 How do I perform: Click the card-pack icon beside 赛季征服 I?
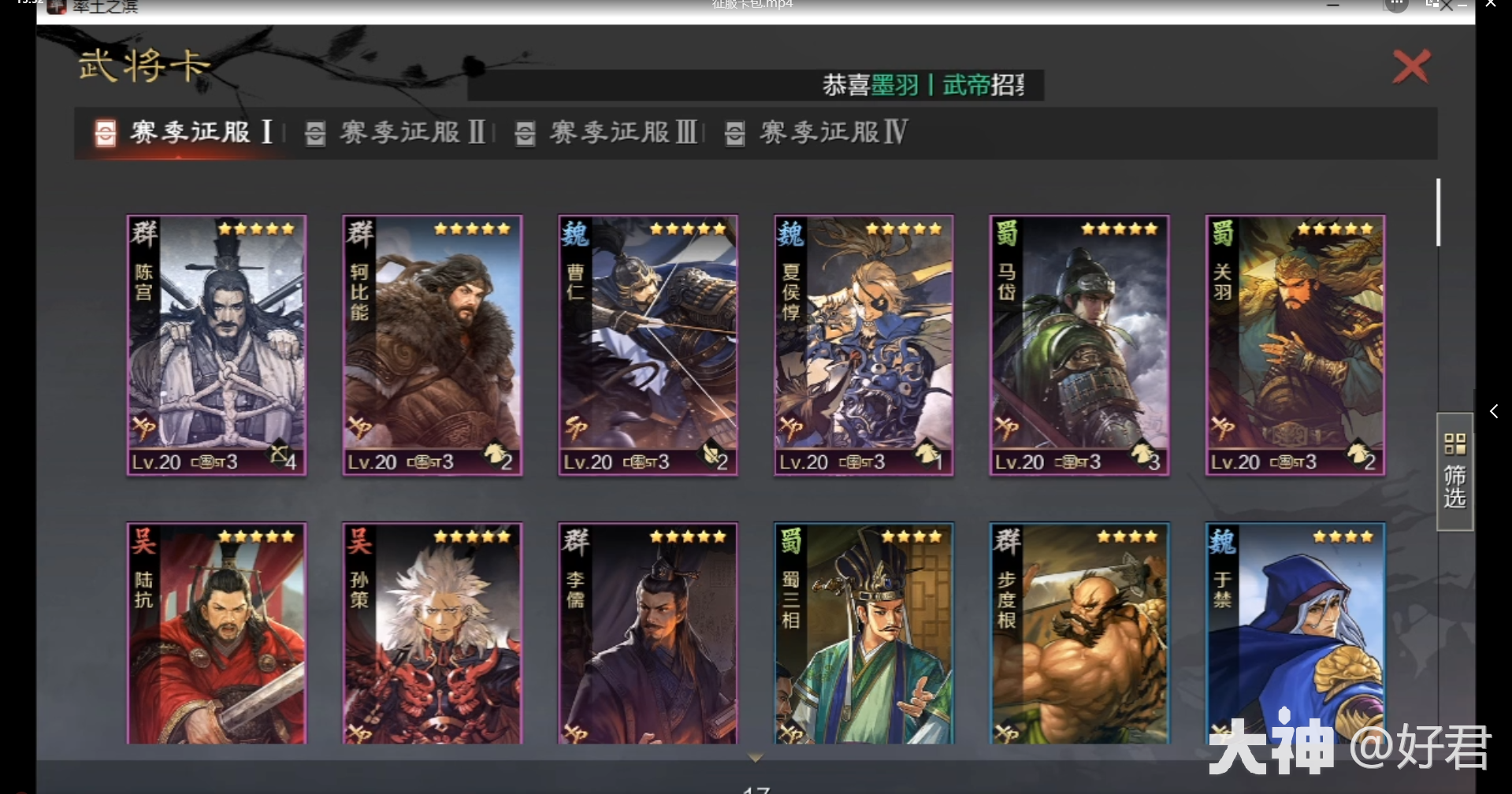coord(106,133)
